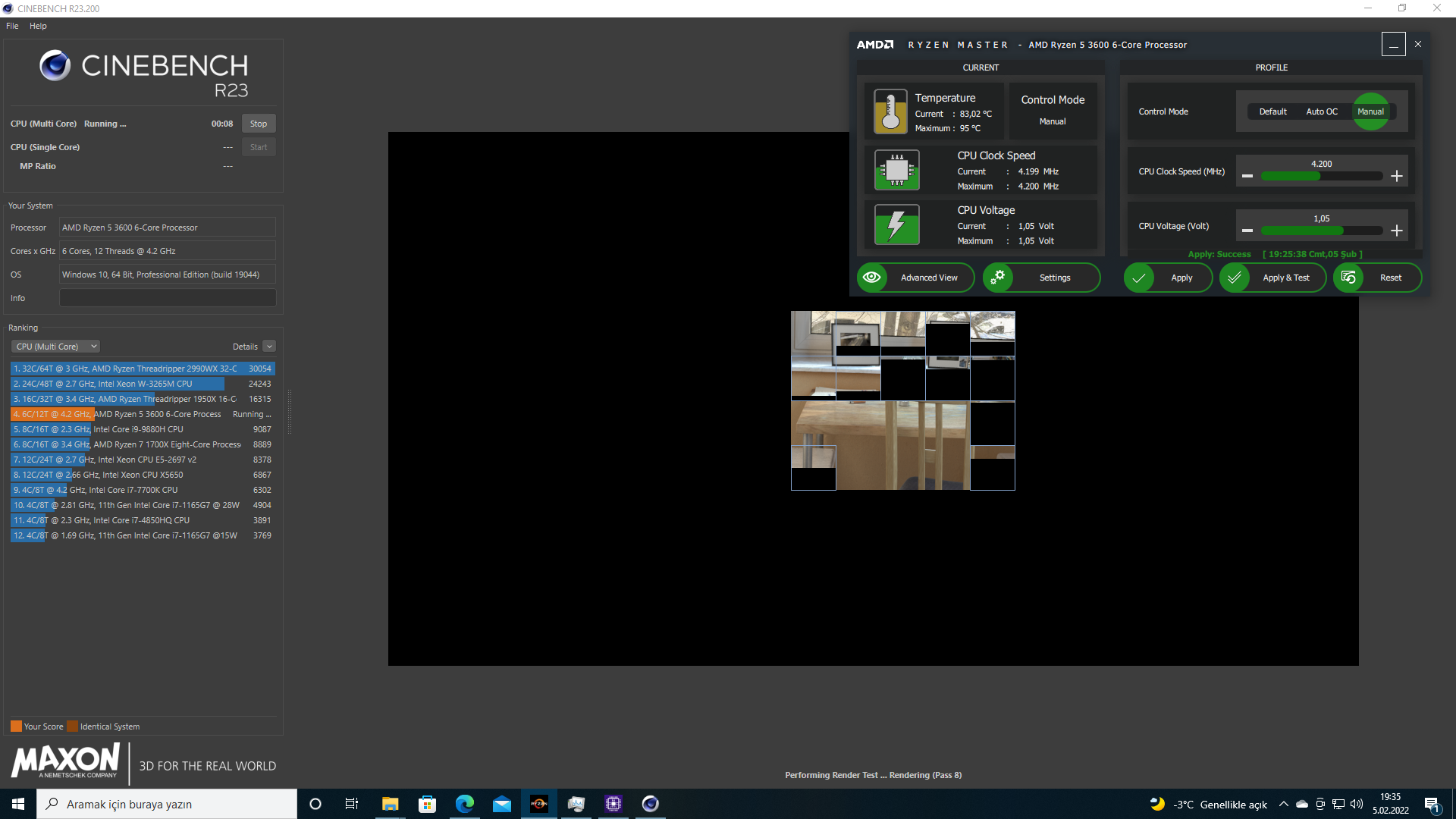Viewport: 1456px width, 819px height.
Task: Decrease CPU Clock Speed with minus button
Action: (x=1247, y=176)
